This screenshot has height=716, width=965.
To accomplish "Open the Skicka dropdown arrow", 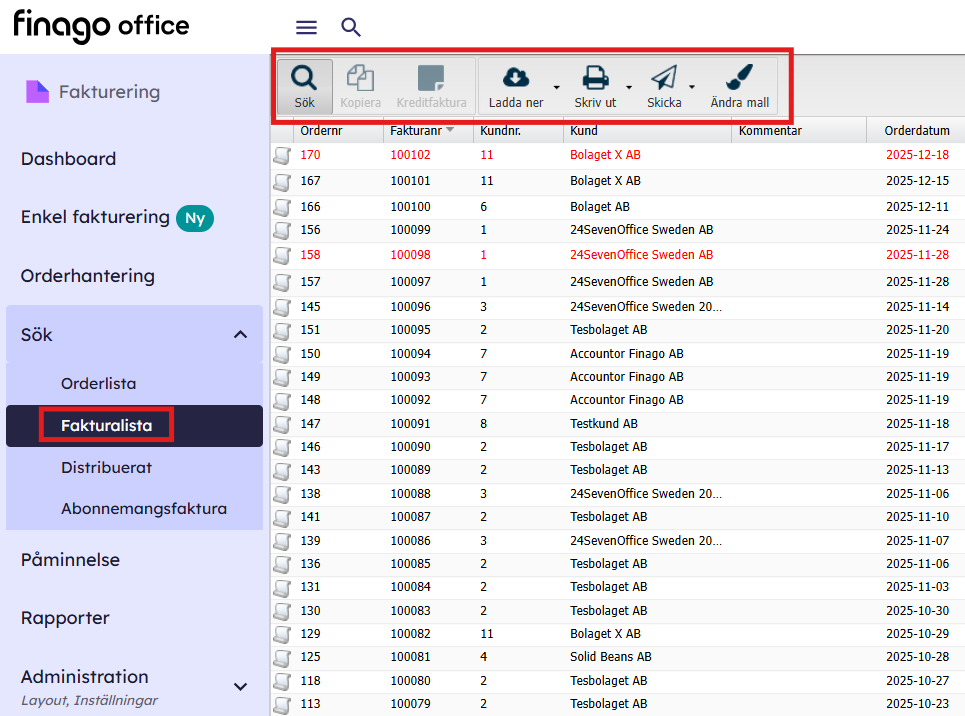I will 691,86.
